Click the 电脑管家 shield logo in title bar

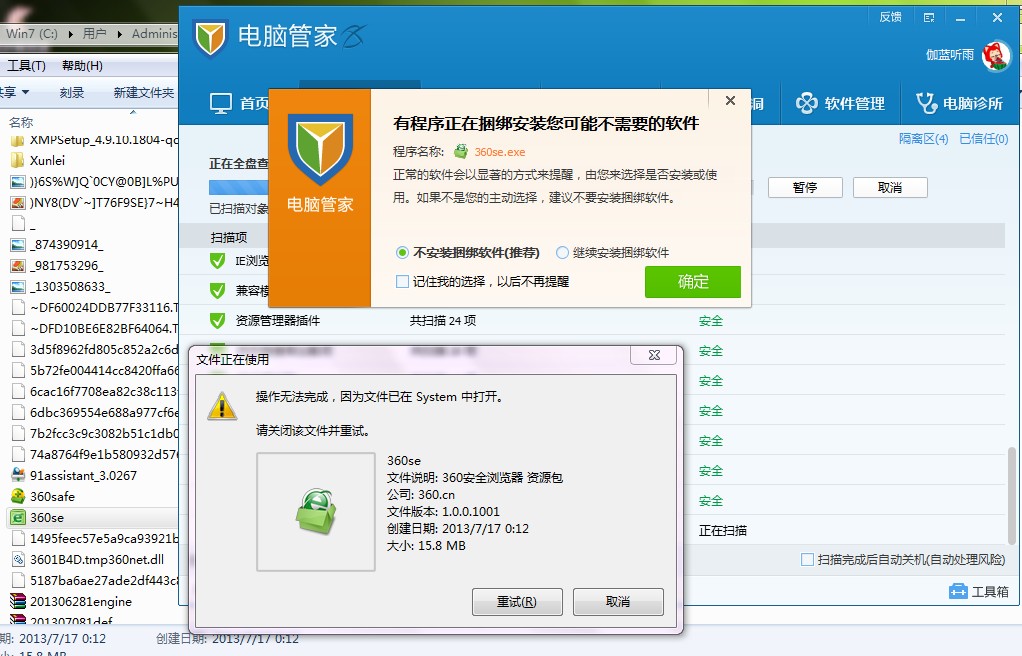pyautogui.click(x=210, y=37)
